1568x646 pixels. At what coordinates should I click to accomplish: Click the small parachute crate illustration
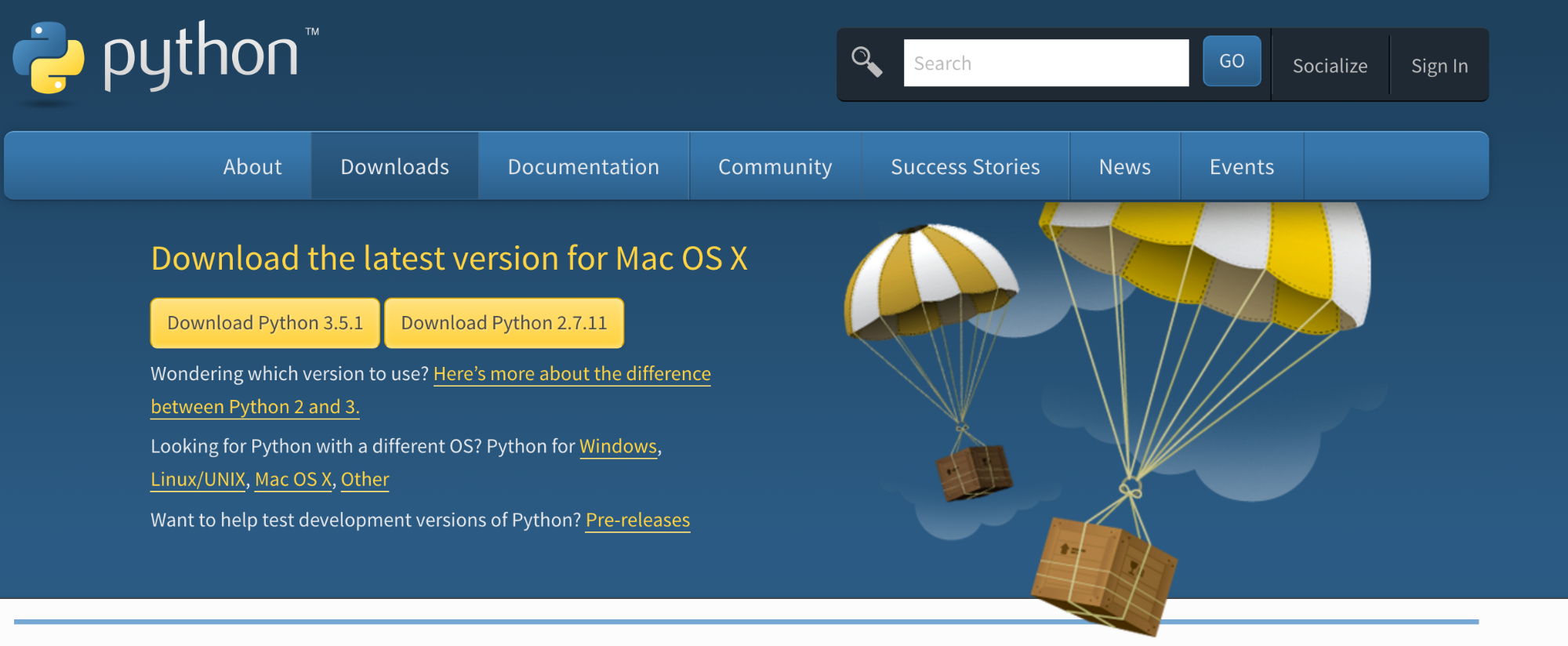click(x=975, y=472)
